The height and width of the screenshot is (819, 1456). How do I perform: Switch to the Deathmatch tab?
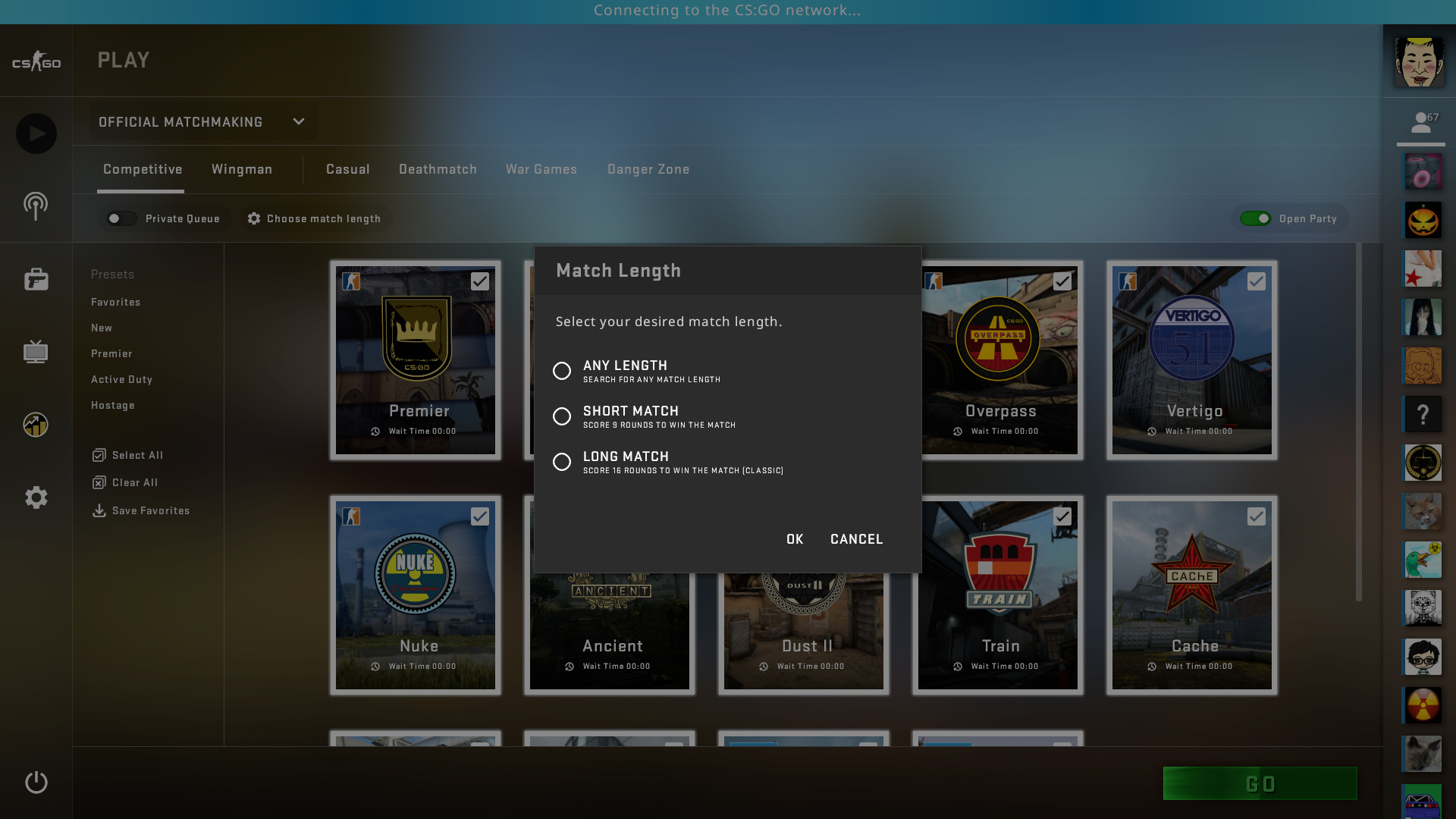tap(438, 169)
